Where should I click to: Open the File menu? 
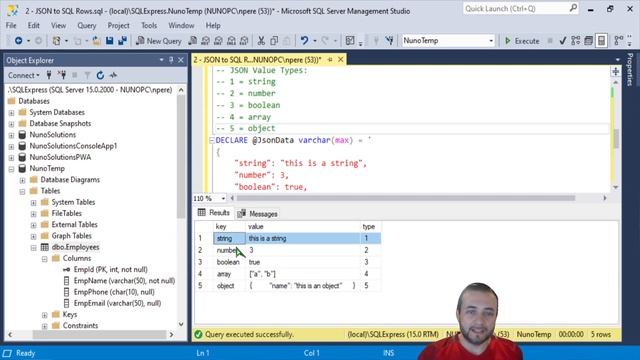[x=11, y=25]
